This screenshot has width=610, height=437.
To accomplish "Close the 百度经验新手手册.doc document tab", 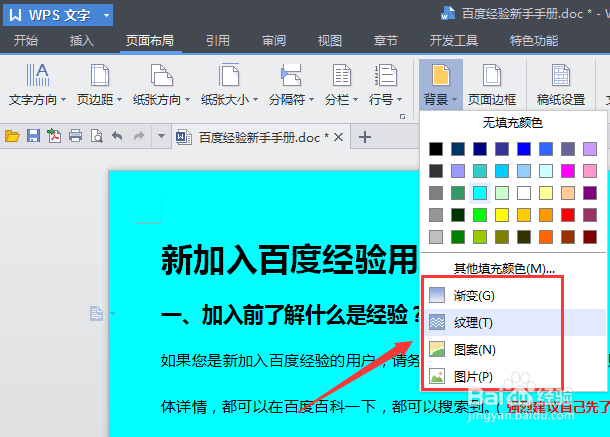I will 338,137.
